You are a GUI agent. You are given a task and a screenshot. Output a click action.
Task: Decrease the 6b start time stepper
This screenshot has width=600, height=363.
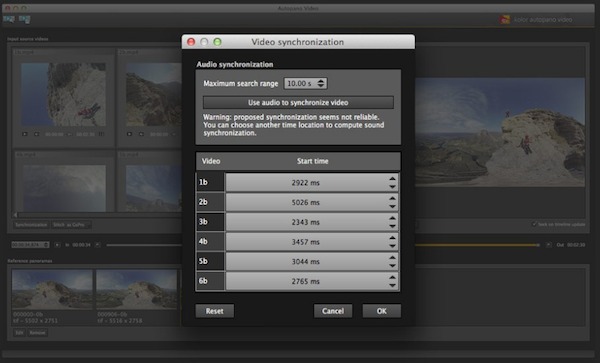[x=392, y=285]
